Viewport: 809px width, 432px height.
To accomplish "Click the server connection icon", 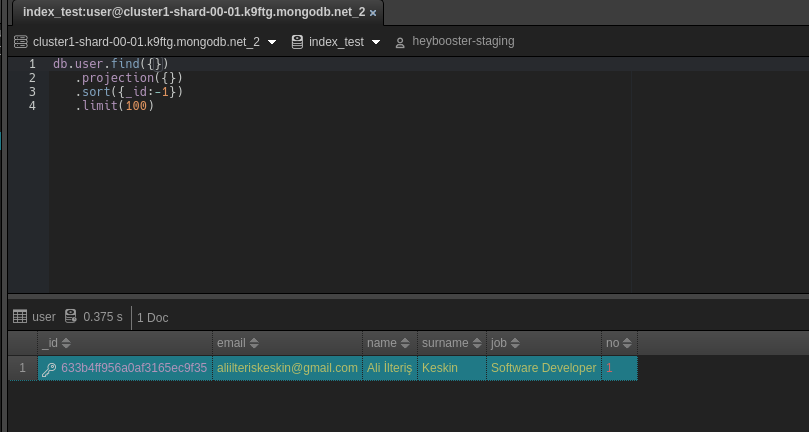I will pyautogui.click(x=20, y=42).
